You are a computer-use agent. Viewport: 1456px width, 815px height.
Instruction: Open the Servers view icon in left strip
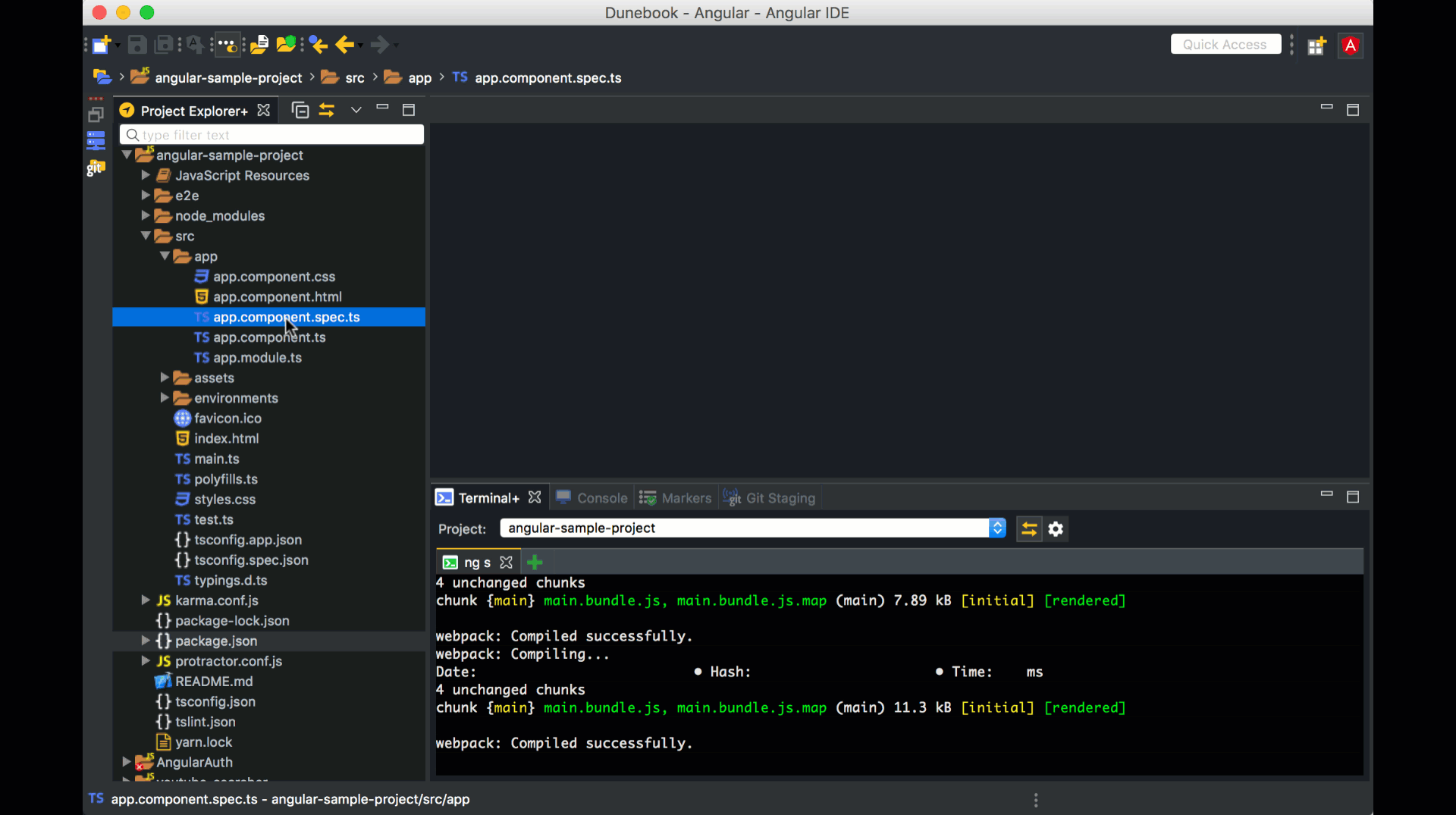(x=96, y=141)
